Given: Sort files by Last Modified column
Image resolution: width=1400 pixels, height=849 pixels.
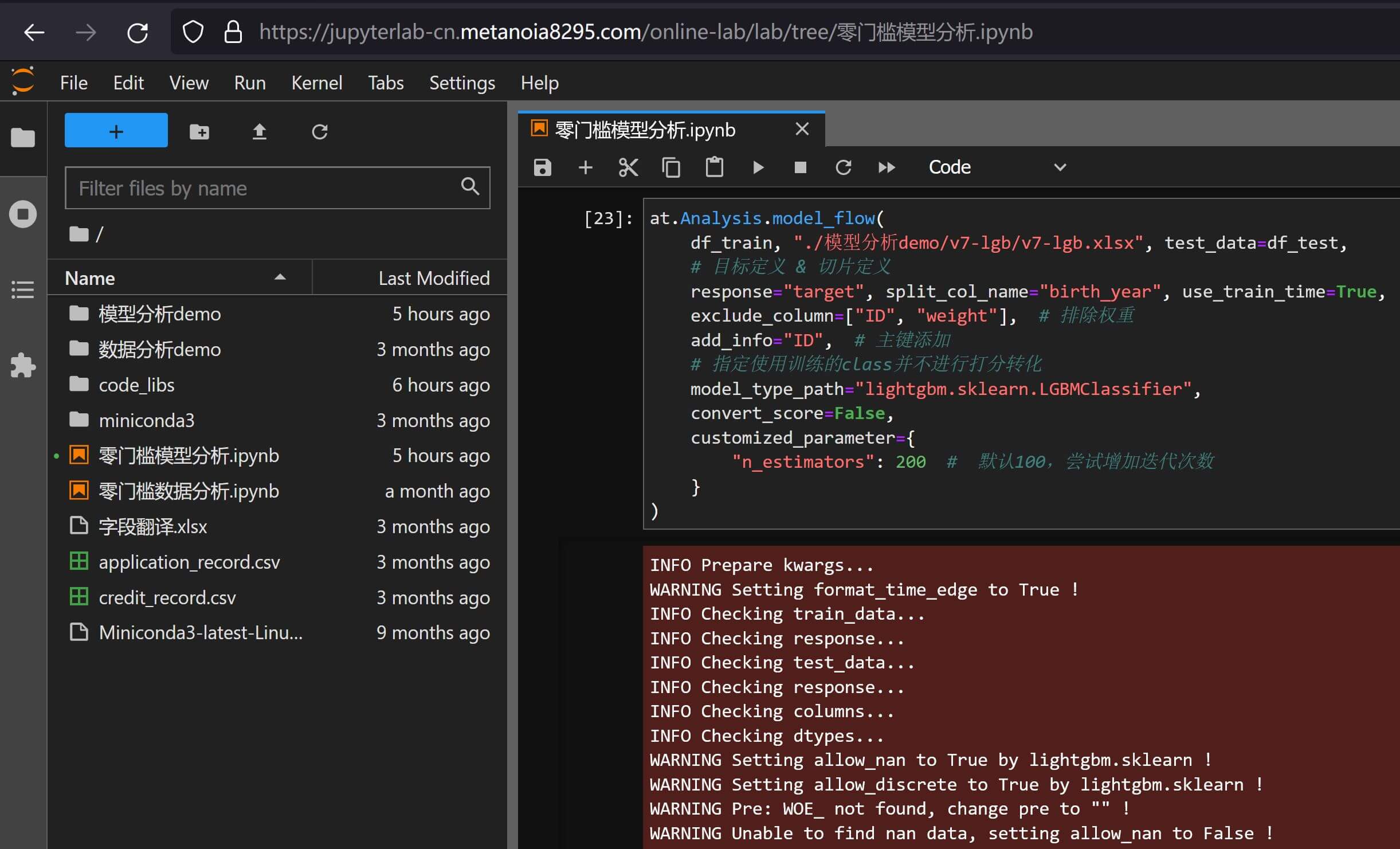Looking at the screenshot, I should 433,278.
